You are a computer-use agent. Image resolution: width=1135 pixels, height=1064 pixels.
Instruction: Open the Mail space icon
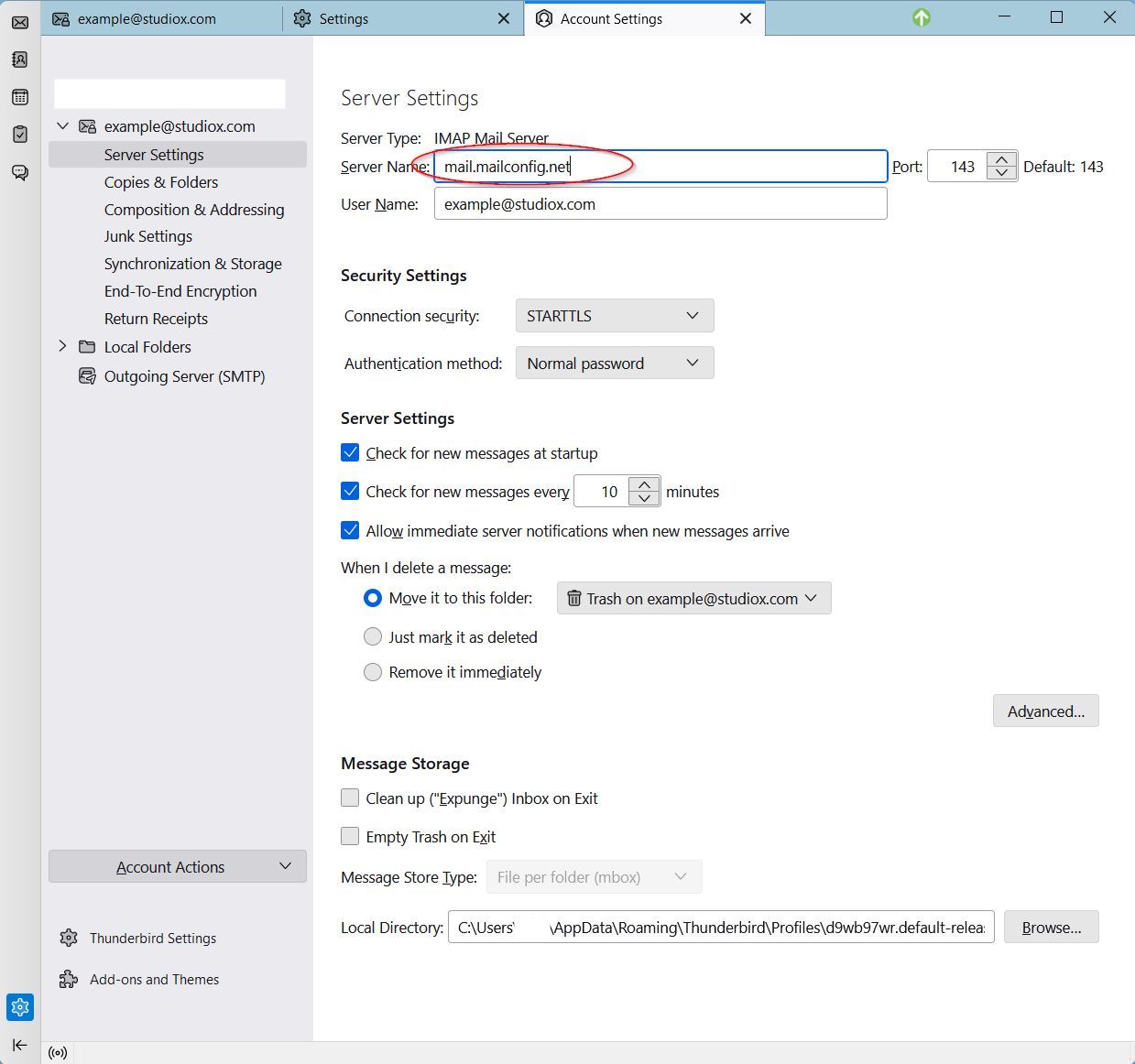pos(20,22)
